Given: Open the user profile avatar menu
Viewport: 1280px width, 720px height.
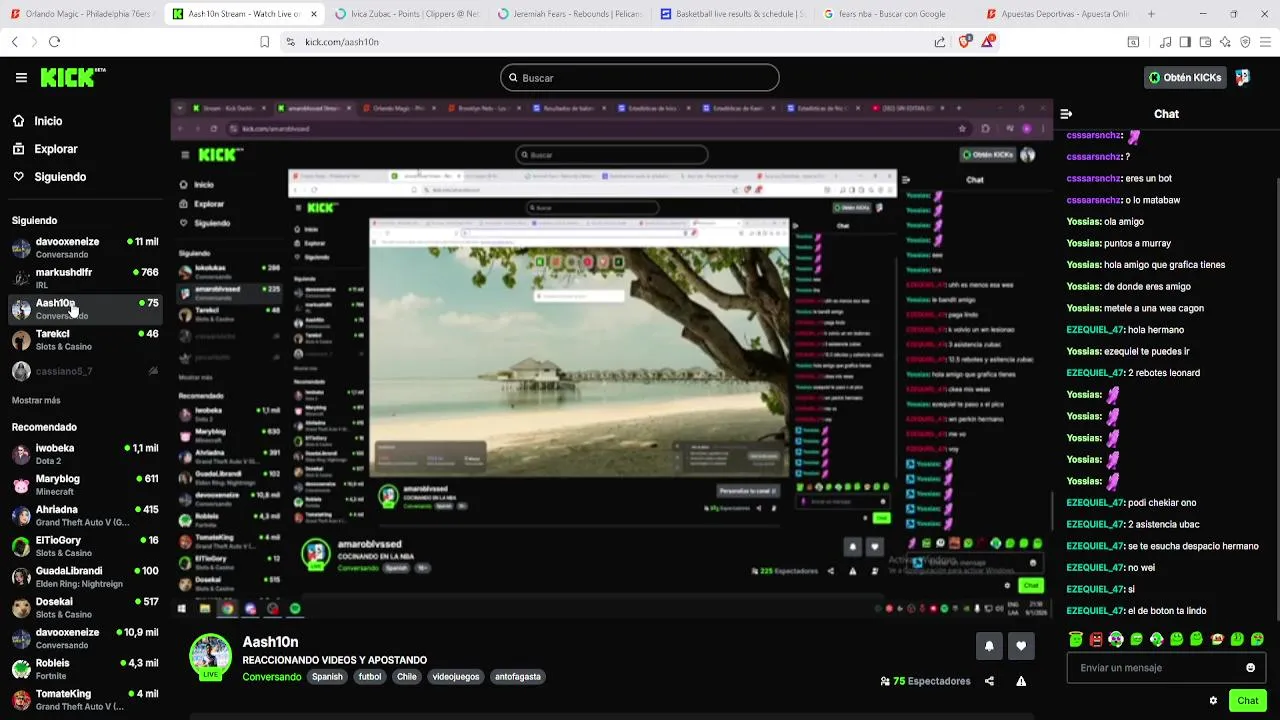Looking at the screenshot, I should 1242,77.
